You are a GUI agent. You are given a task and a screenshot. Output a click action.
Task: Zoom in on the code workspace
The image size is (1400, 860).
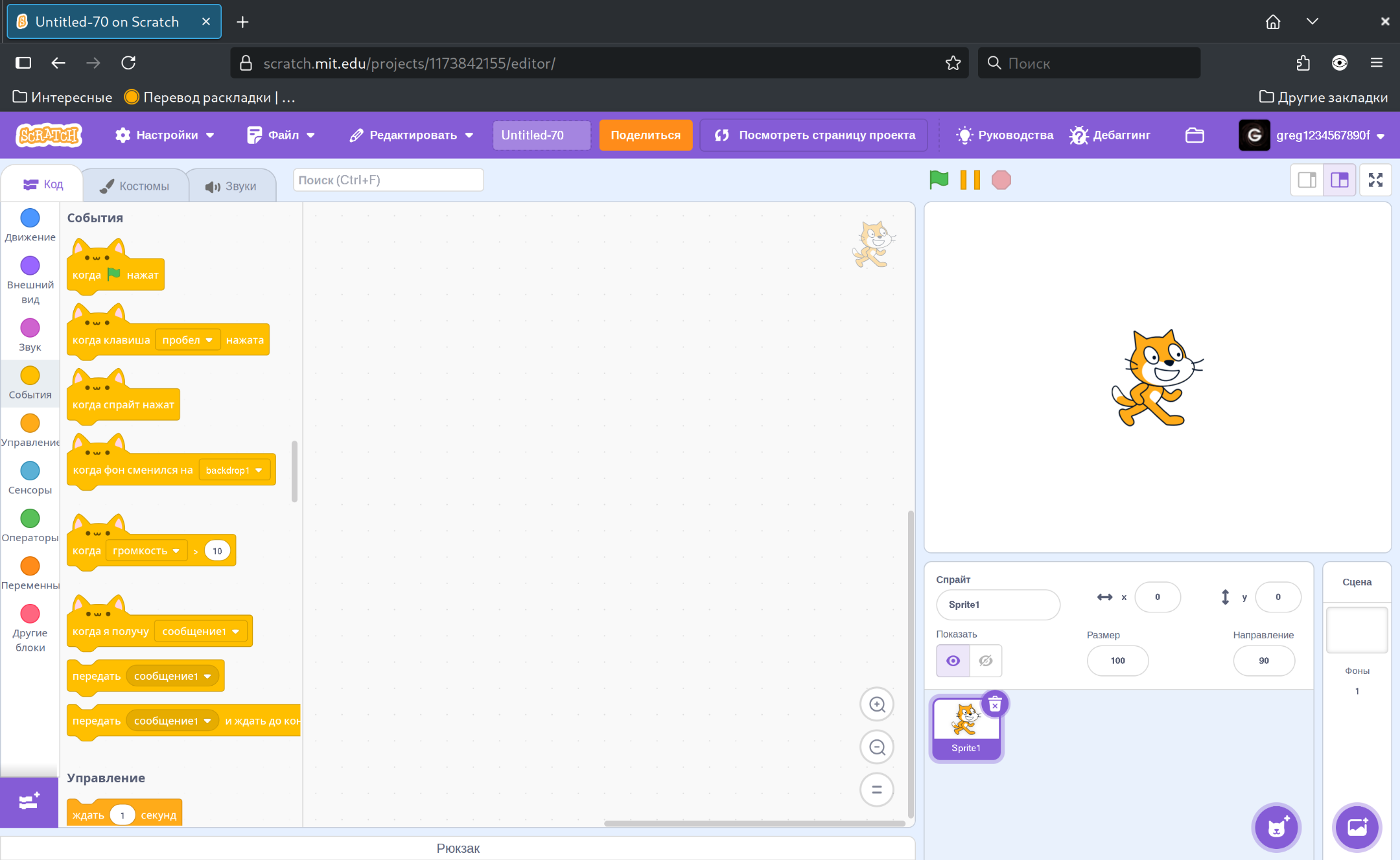coord(877,704)
